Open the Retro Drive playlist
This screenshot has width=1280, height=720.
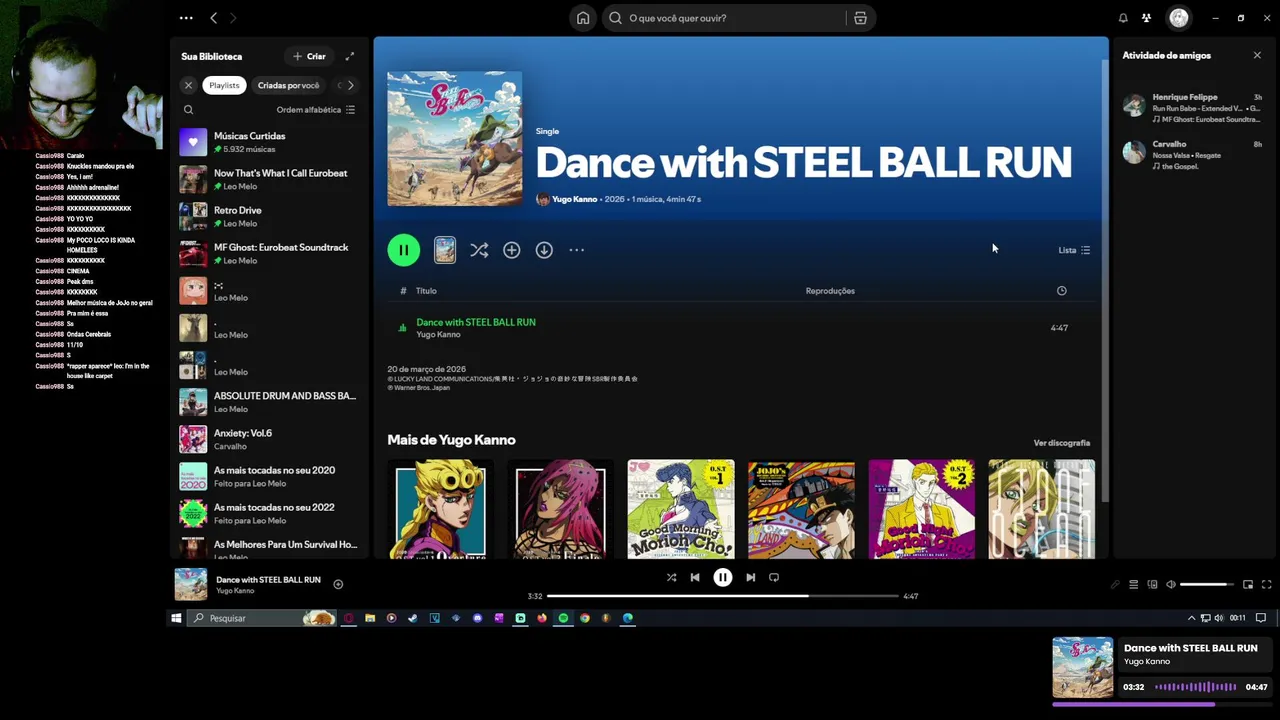pyautogui.click(x=268, y=216)
